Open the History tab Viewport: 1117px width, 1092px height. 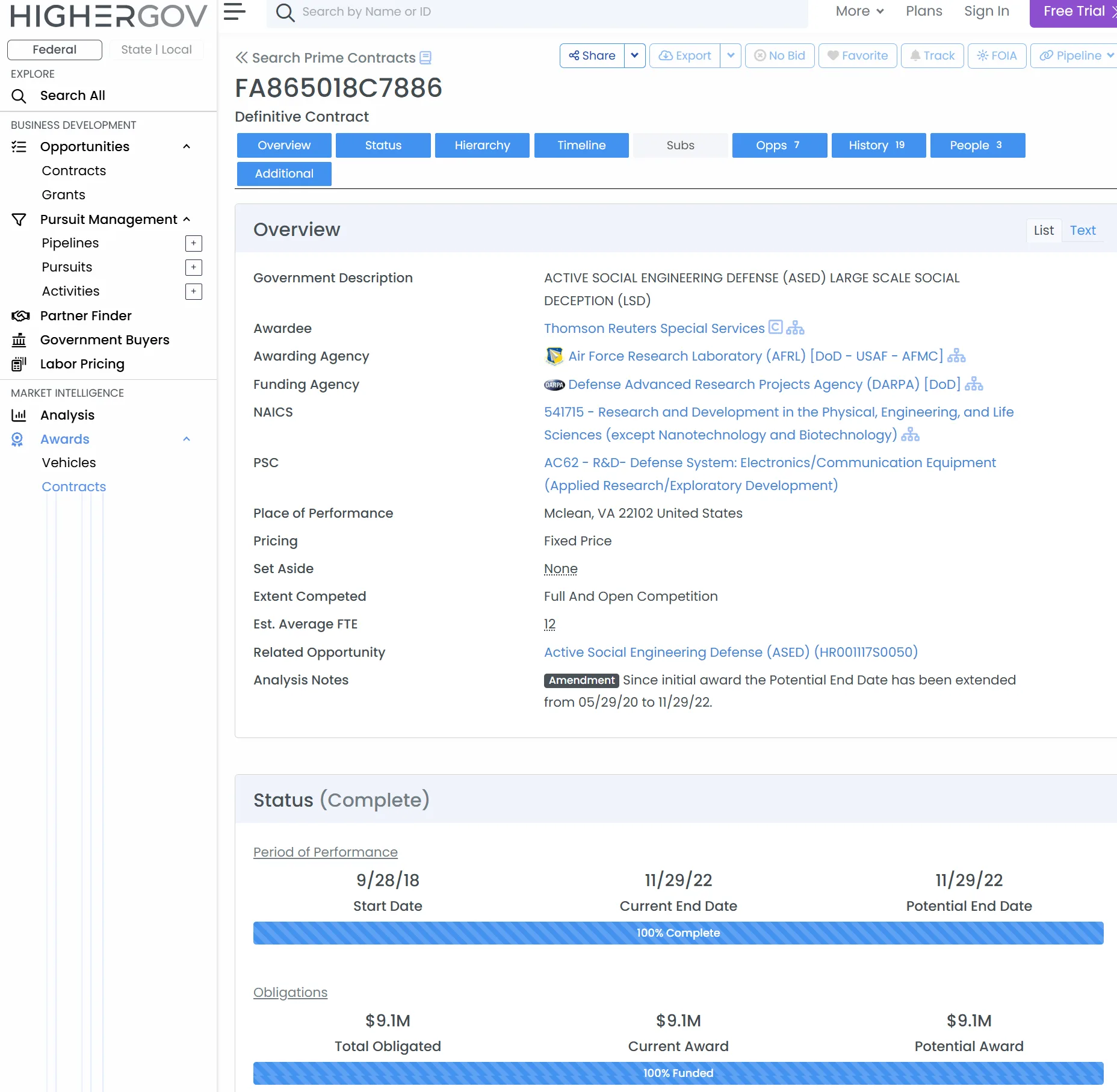pyautogui.click(x=878, y=146)
